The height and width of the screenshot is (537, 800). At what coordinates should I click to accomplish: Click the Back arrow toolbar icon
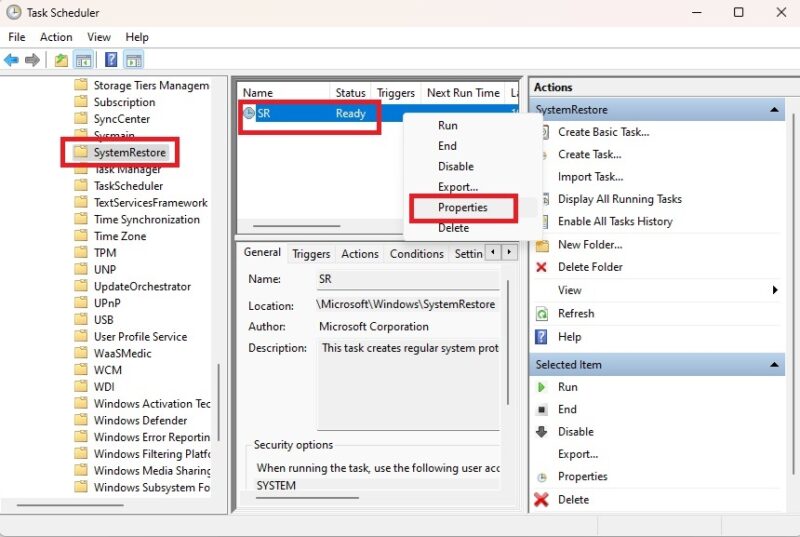11,60
